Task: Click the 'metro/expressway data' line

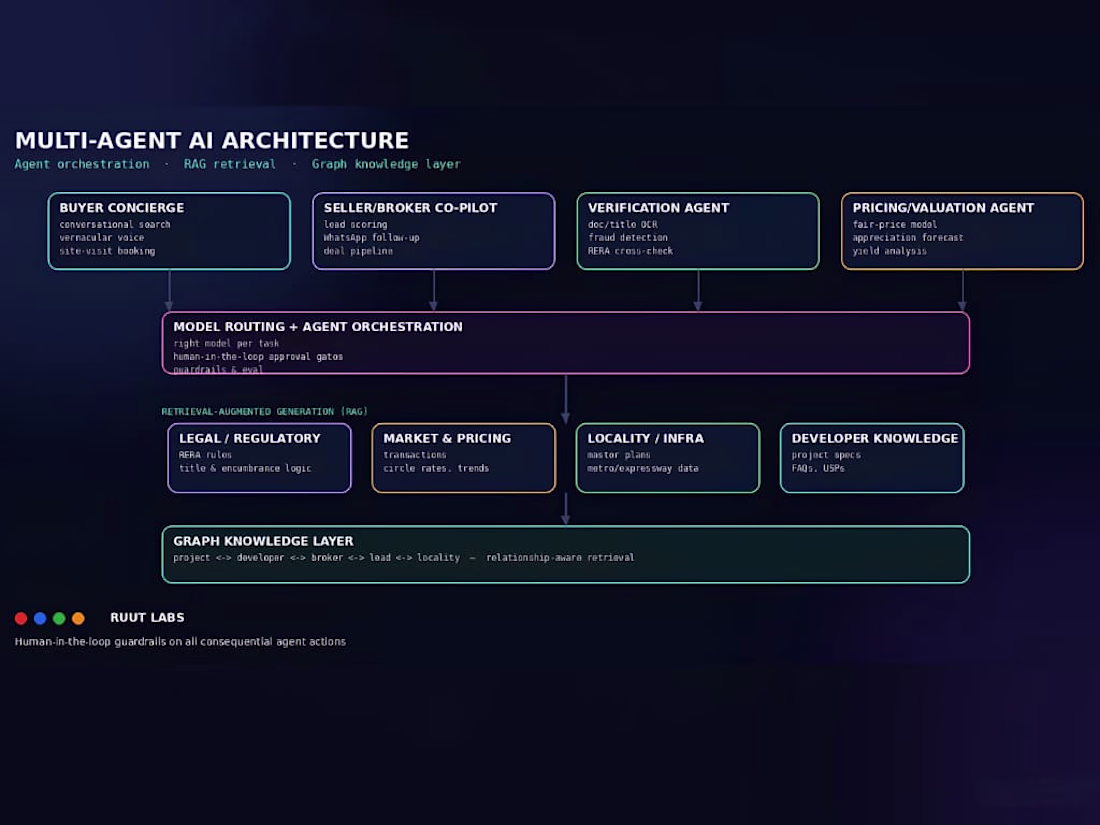Action: 643,469
